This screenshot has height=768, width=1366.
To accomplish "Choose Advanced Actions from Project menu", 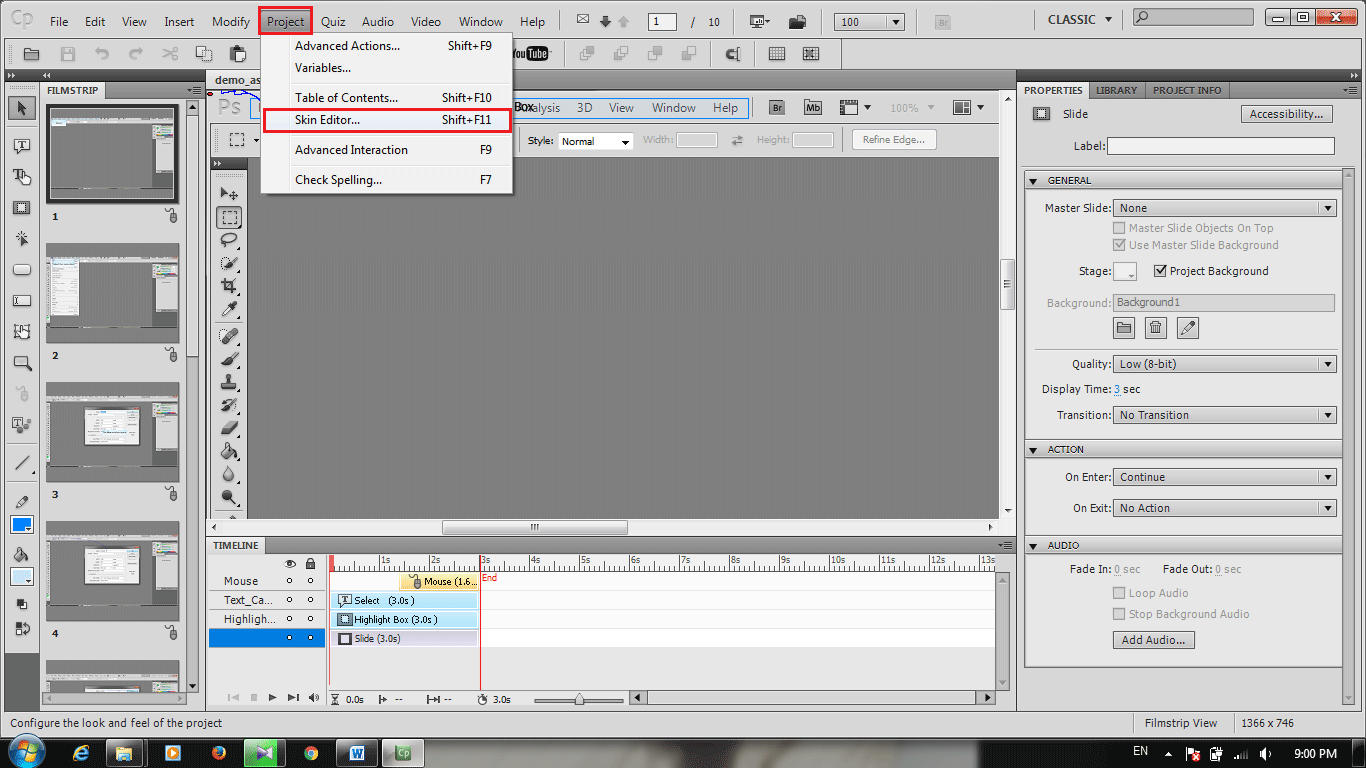I will [x=386, y=46].
